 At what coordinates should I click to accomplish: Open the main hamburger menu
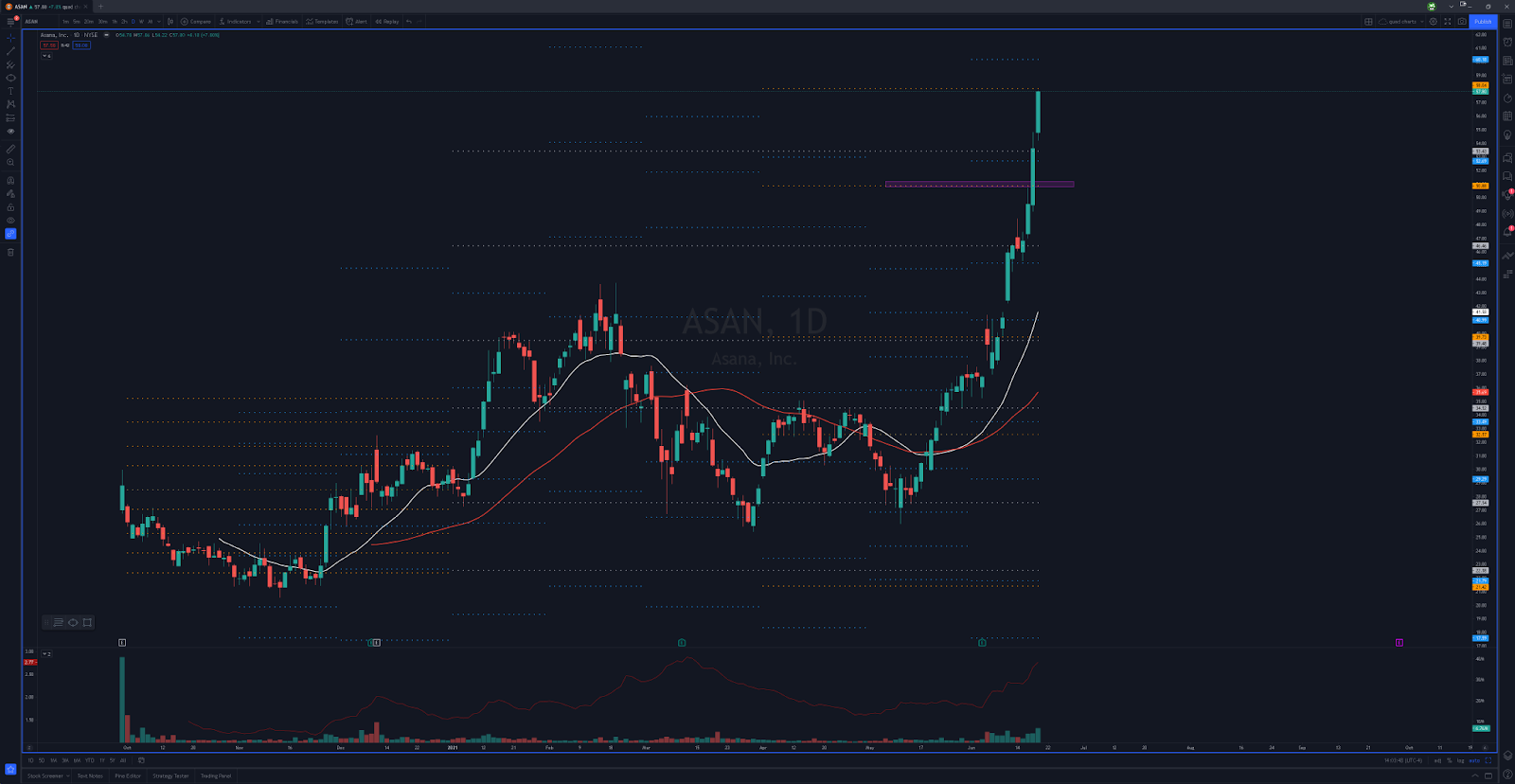(x=10, y=21)
